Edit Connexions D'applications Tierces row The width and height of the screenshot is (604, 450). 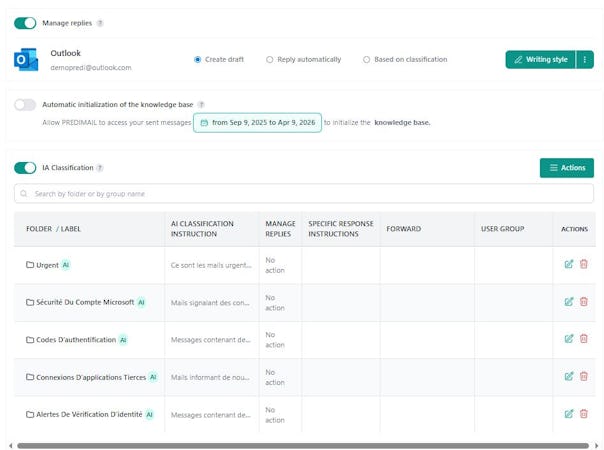coord(569,376)
